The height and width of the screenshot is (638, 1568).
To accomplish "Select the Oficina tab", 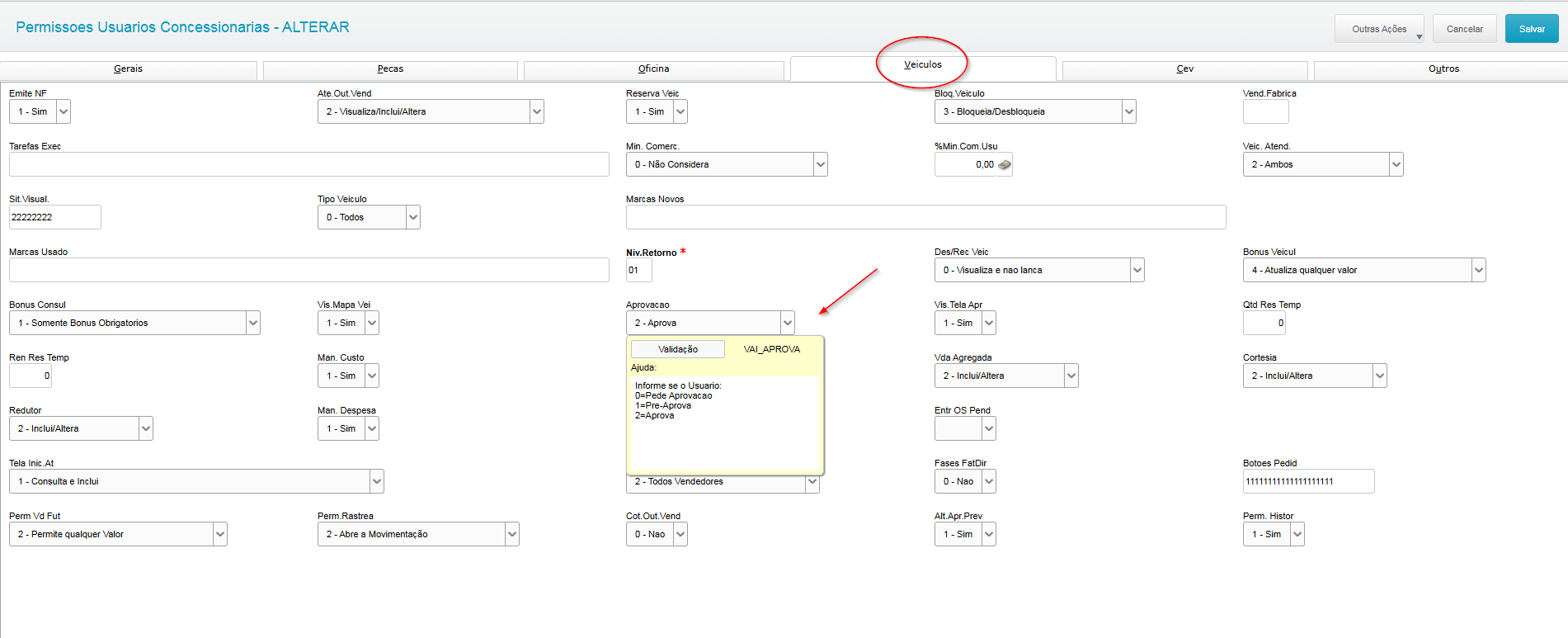I will coord(653,69).
